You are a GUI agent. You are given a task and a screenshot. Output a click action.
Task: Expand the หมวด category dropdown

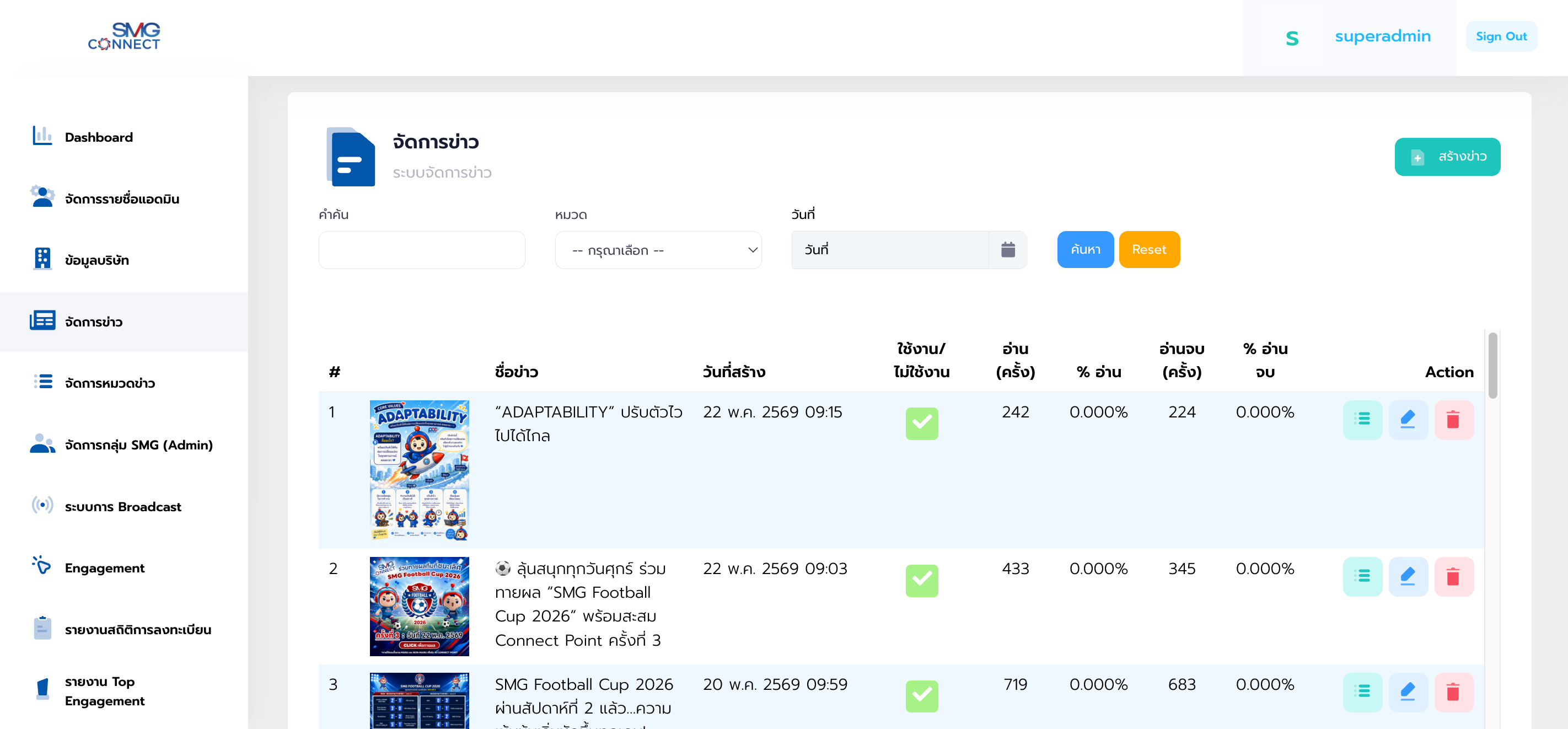click(658, 250)
